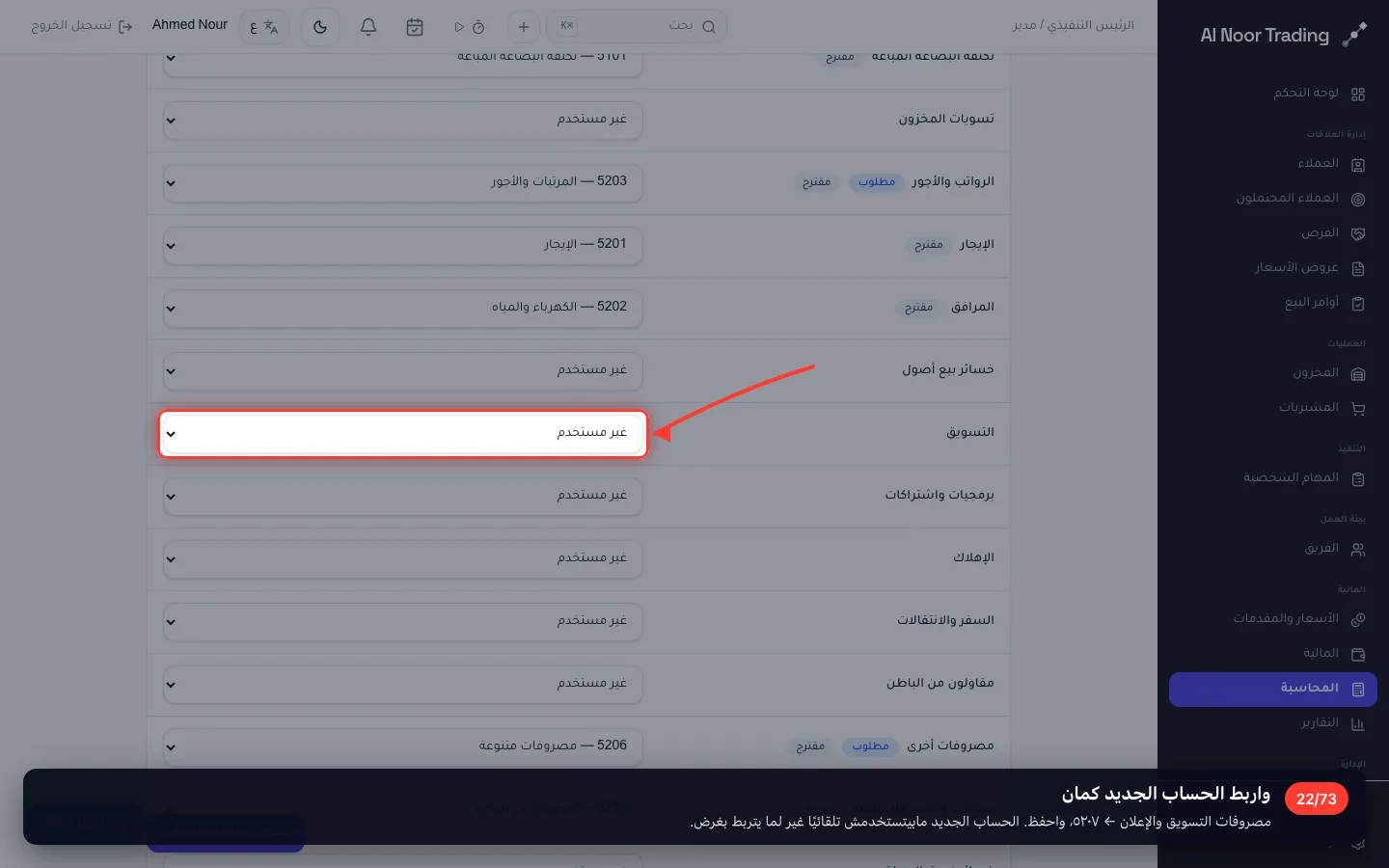Image resolution: width=1389 pixels, height=868 pixels.
Task: Open المشتريات purchases cart icon
Action: 1358,409
